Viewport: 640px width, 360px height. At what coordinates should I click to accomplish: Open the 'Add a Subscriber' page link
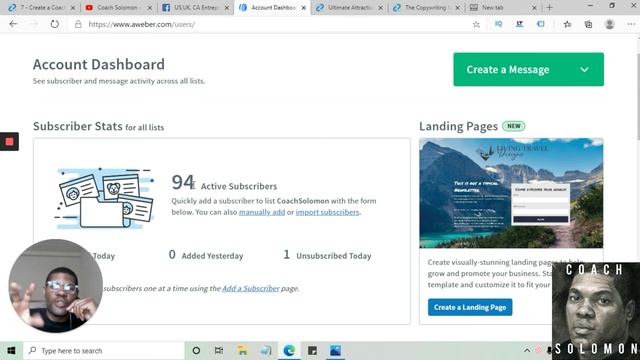251,289
